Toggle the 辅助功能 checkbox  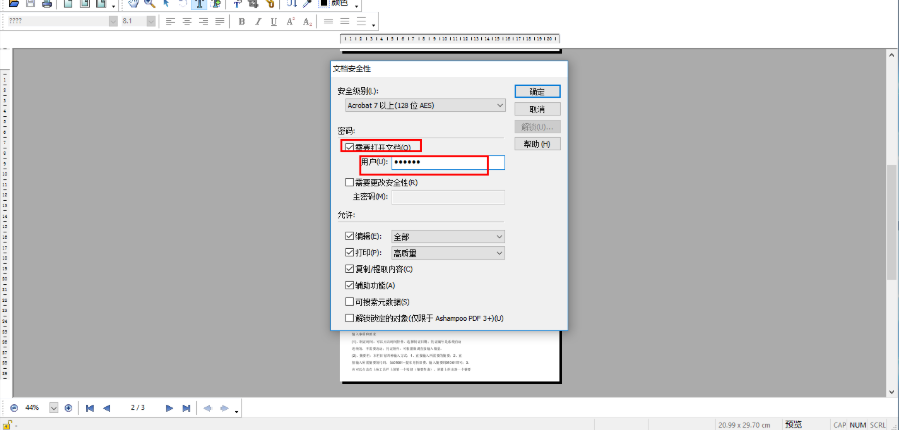click(x=349, y=285)
